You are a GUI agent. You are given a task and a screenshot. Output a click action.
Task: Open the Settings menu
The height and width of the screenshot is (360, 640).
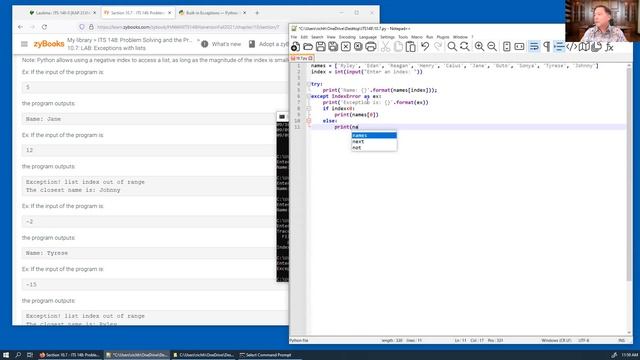pyautogui.click(x=387, y=37)
